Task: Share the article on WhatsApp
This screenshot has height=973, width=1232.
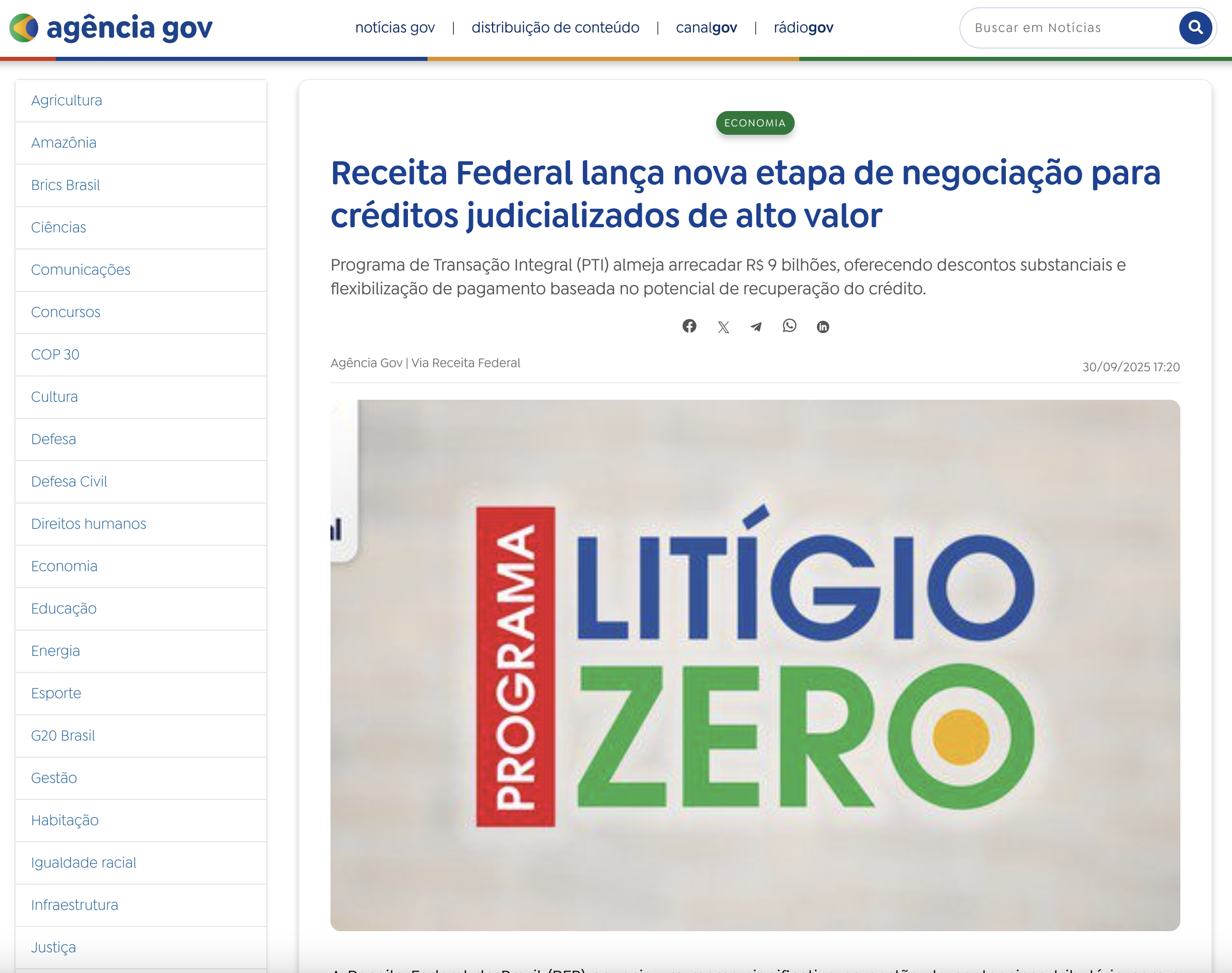Action: click(790, 326)
